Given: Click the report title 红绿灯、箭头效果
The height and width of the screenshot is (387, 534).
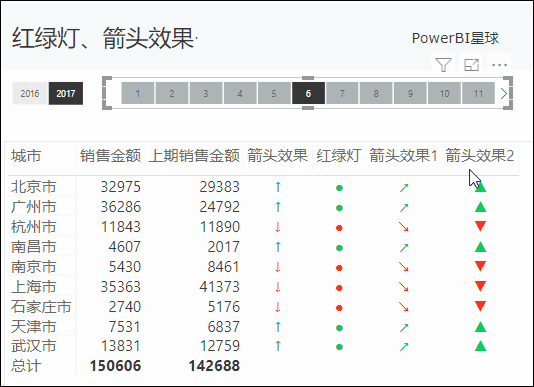Looking at the screenshot, I should point(103,38).
